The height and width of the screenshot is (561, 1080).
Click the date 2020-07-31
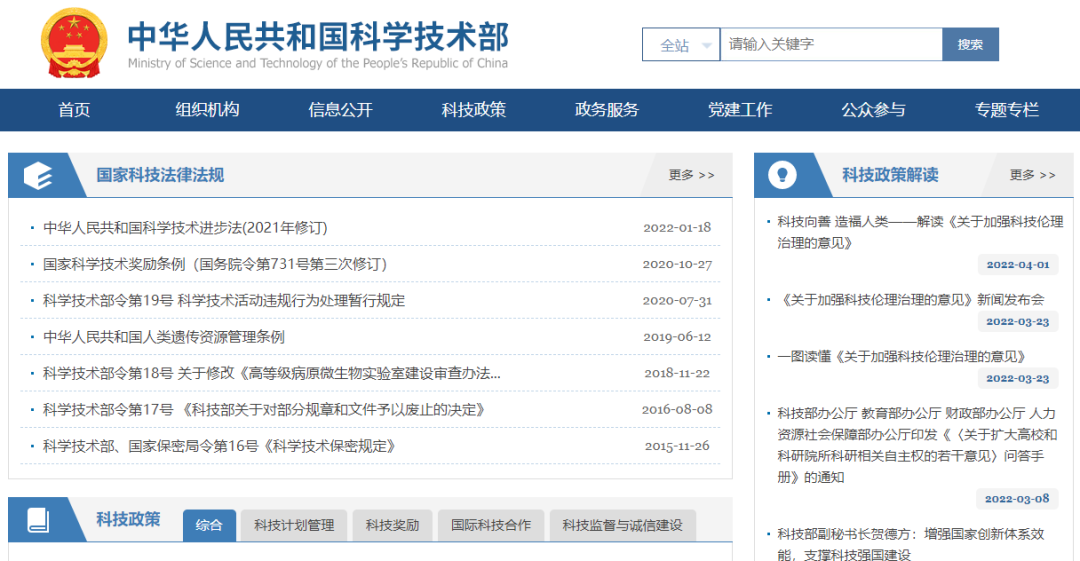(677, 300)
